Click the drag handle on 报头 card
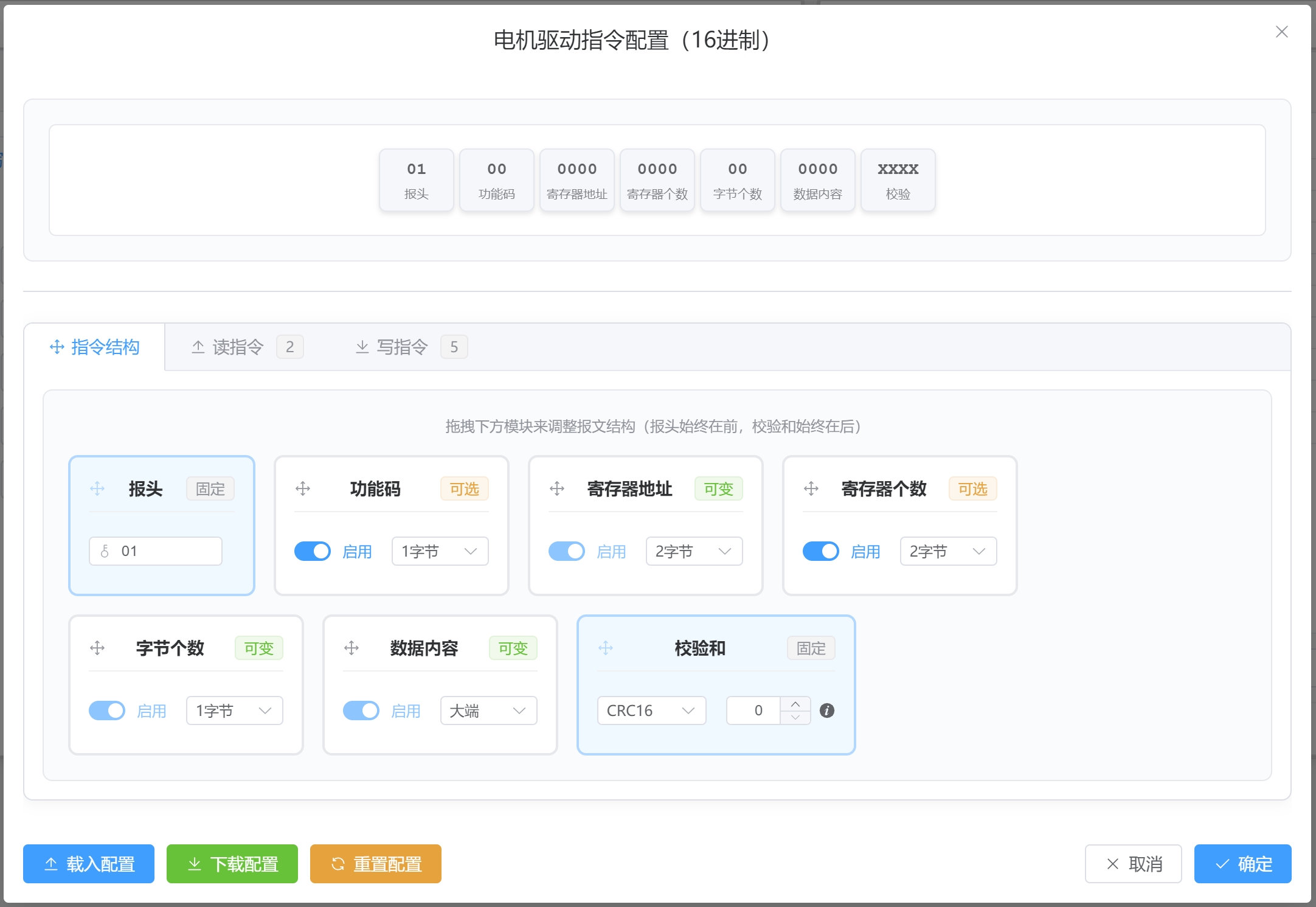Viewport: 1316px width, 907px height. click(x=97, y=488)
